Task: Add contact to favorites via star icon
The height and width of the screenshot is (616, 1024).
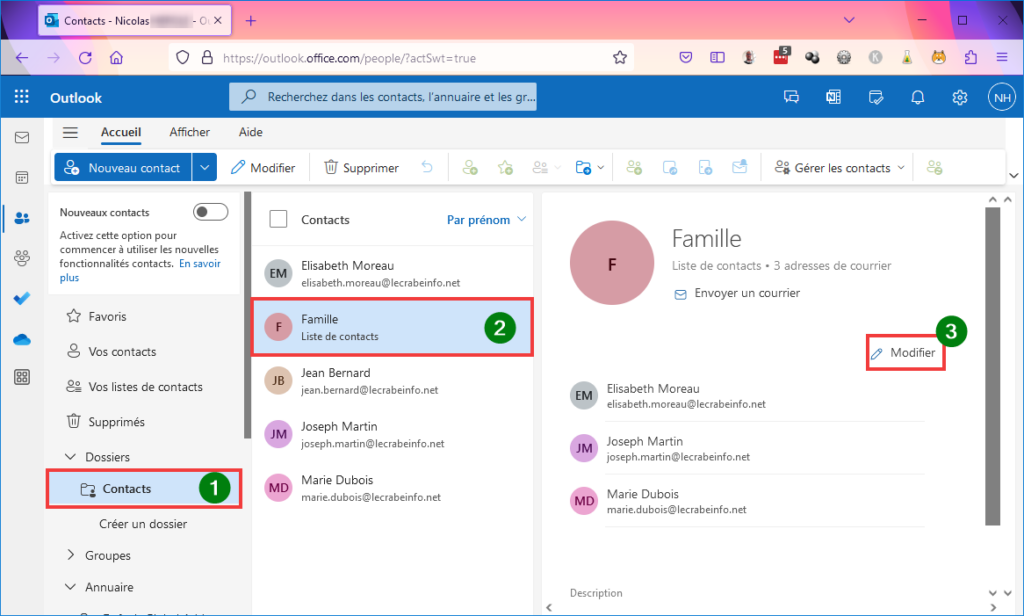Action: tap(505, 167)
